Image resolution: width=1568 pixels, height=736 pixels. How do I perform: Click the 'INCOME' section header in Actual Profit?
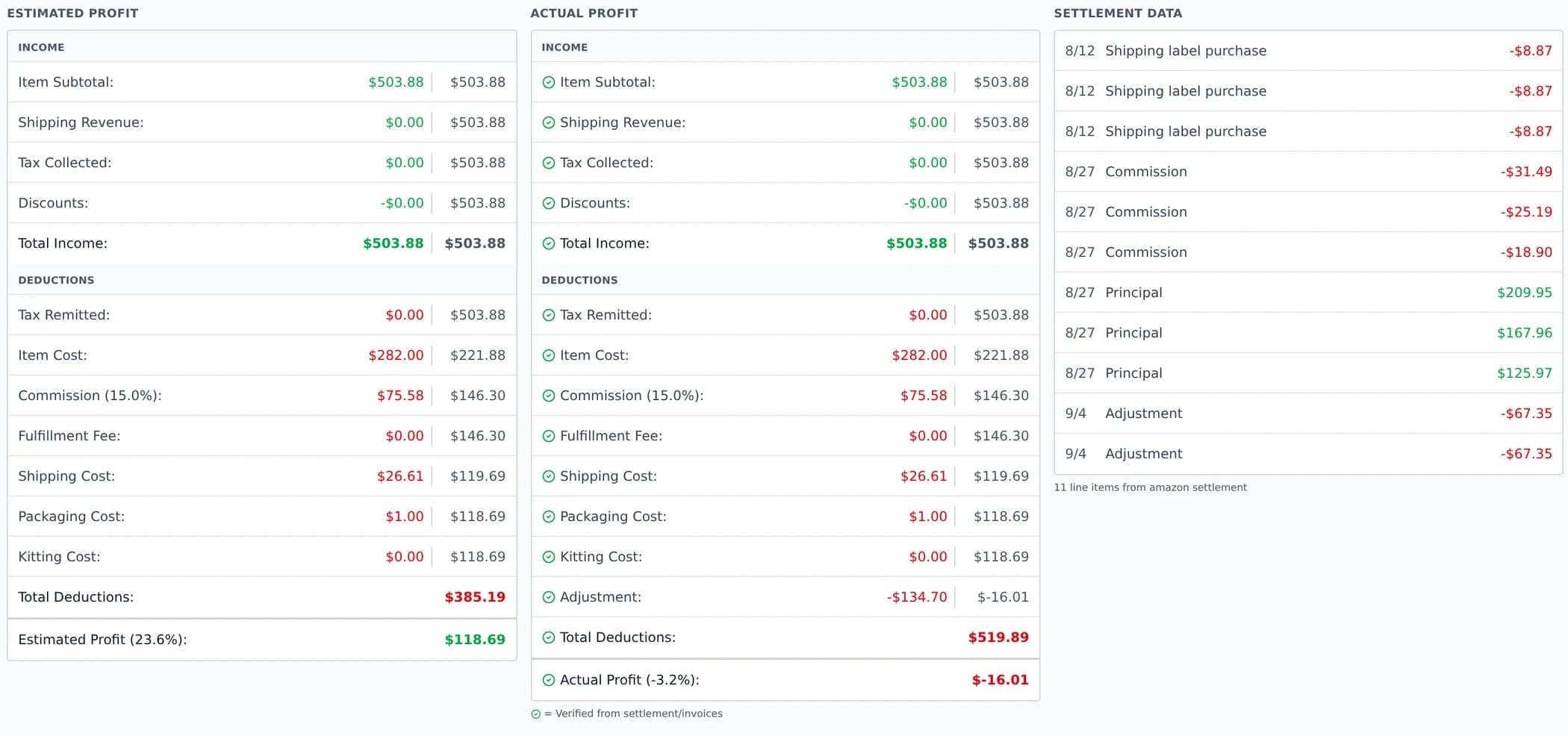click(x=564, y=47)
